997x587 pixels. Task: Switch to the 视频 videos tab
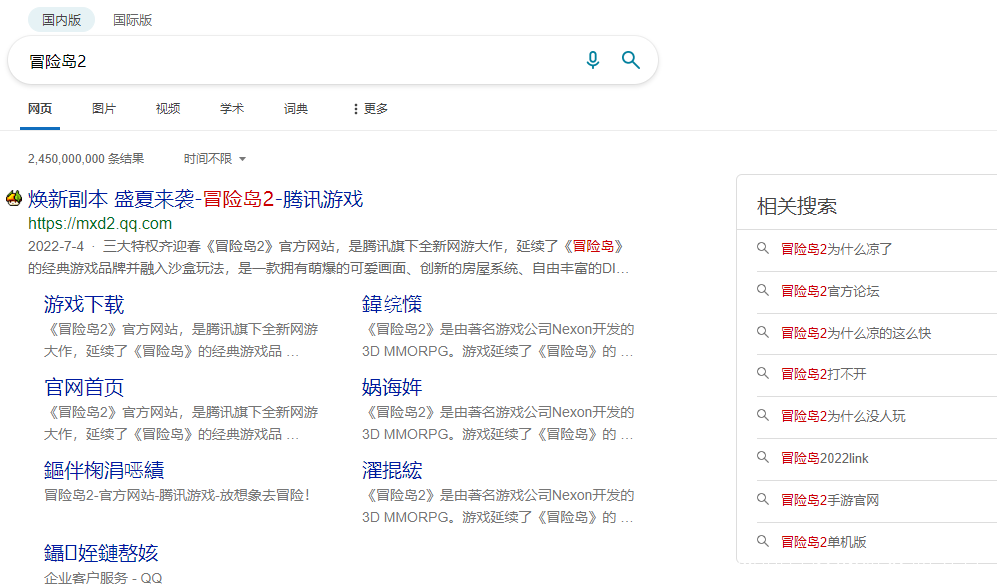coord(168,109)
